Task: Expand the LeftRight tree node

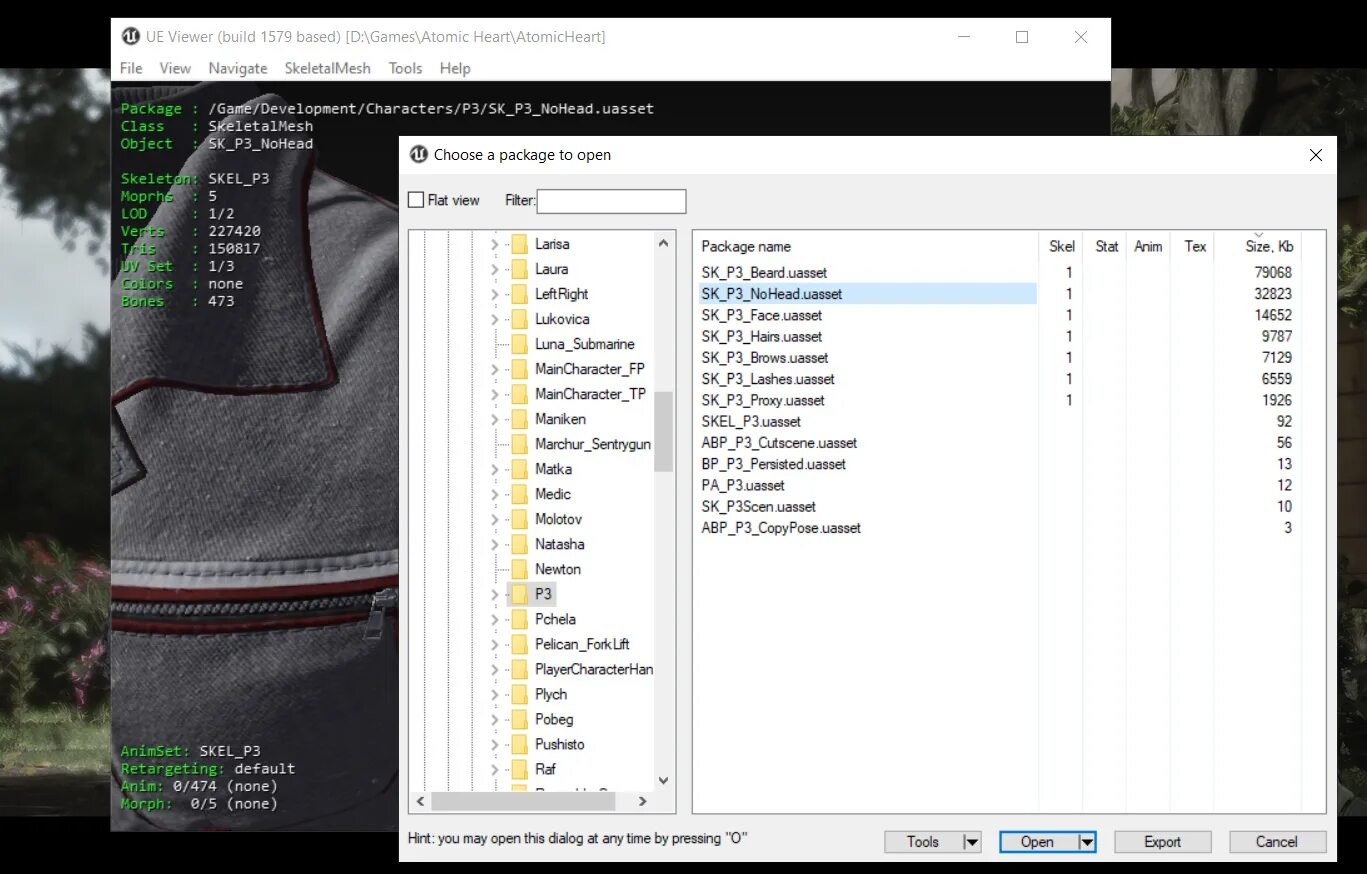Action: tap(494, 294)
